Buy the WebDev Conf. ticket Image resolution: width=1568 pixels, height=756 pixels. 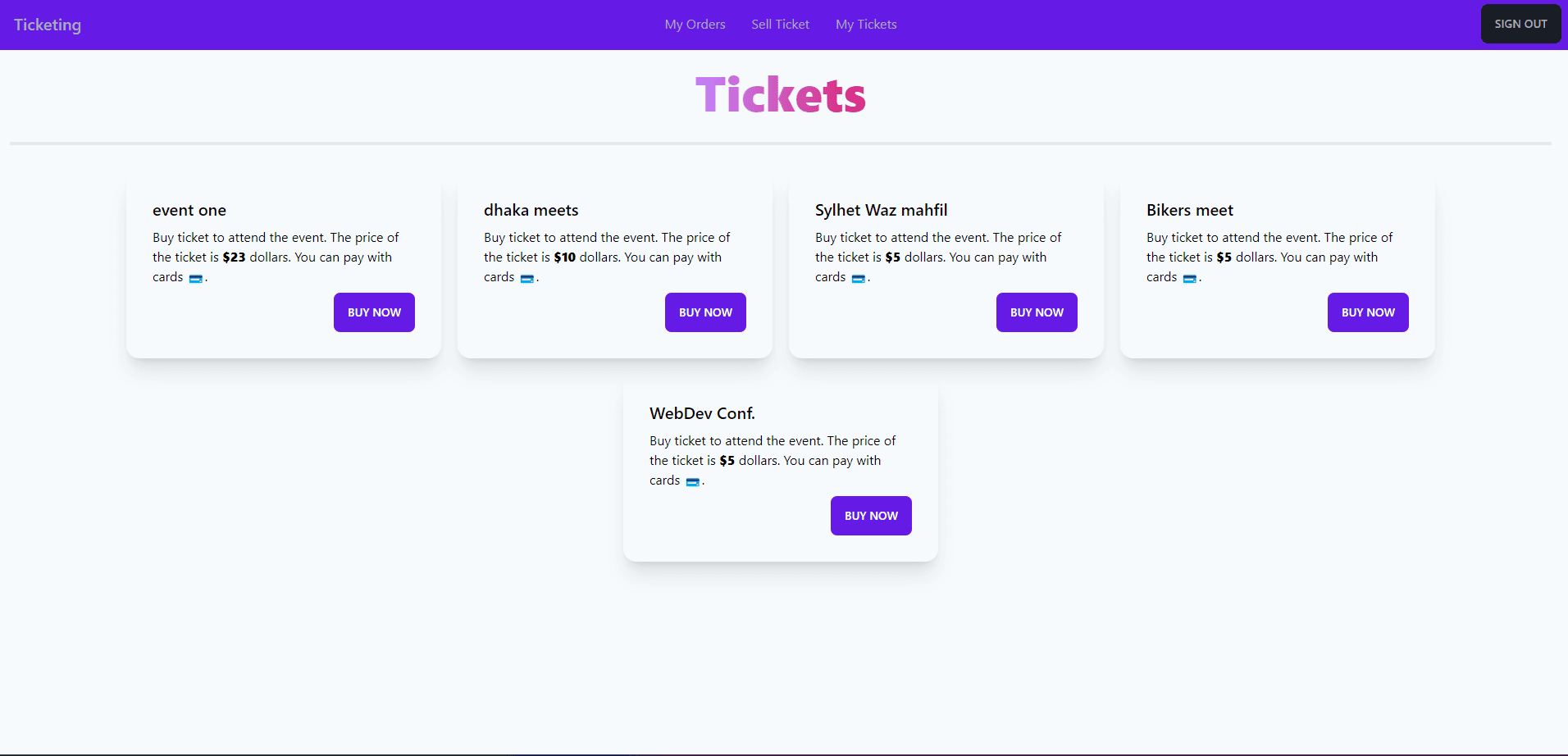[x=870, y=516]
